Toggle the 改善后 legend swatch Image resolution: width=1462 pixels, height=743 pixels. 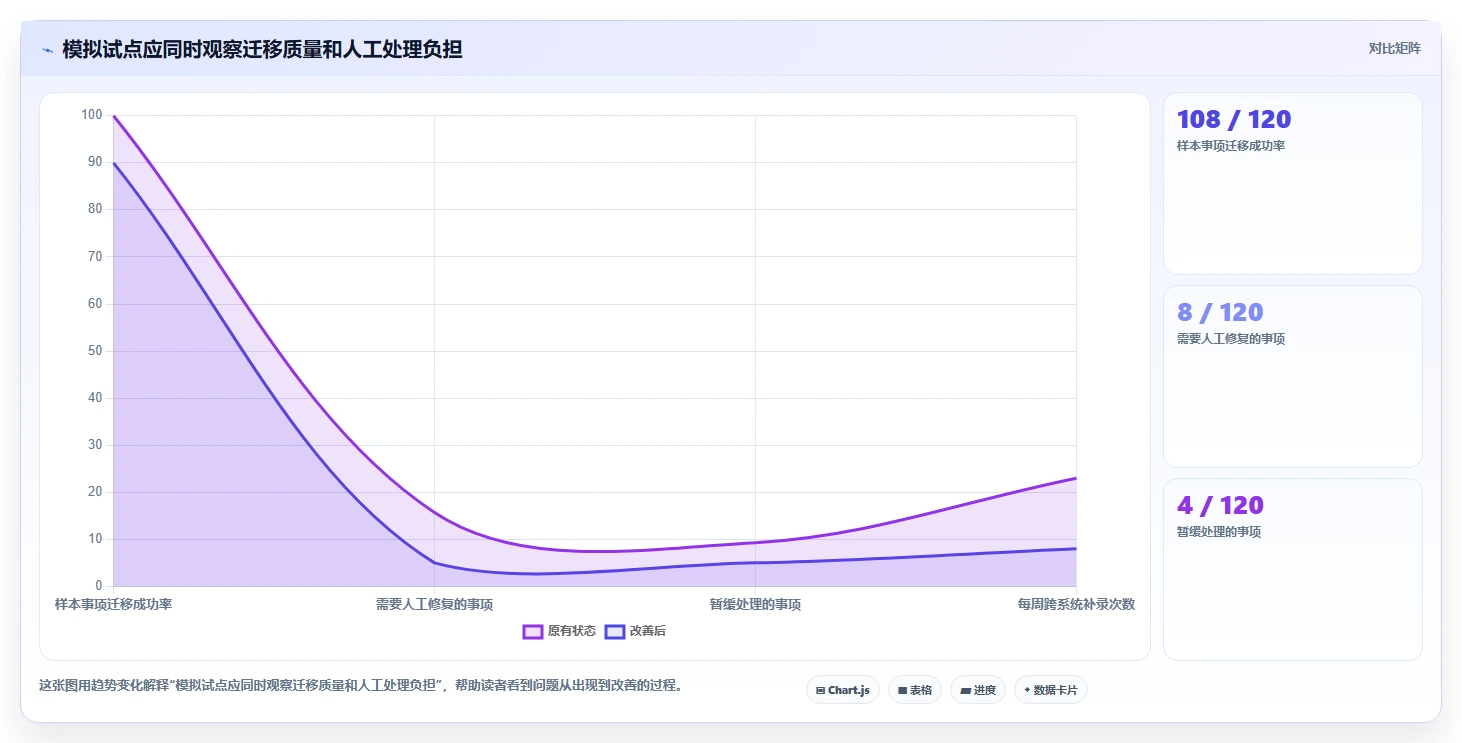click(x=615, y=631)
